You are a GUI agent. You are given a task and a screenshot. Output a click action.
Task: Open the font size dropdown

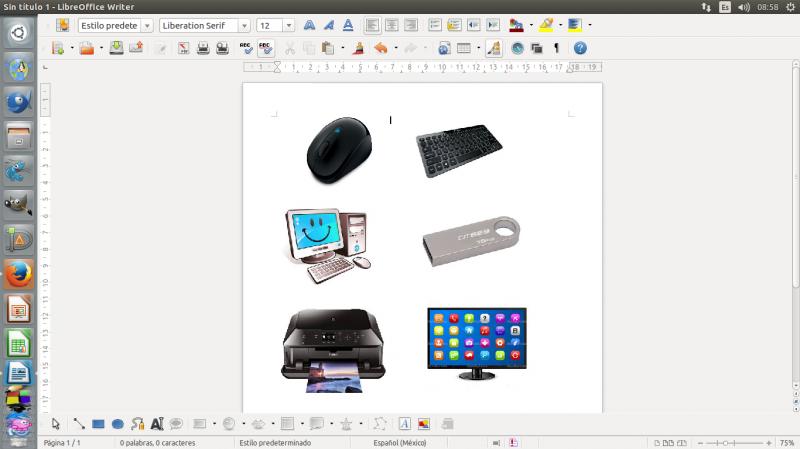point(289,25)
